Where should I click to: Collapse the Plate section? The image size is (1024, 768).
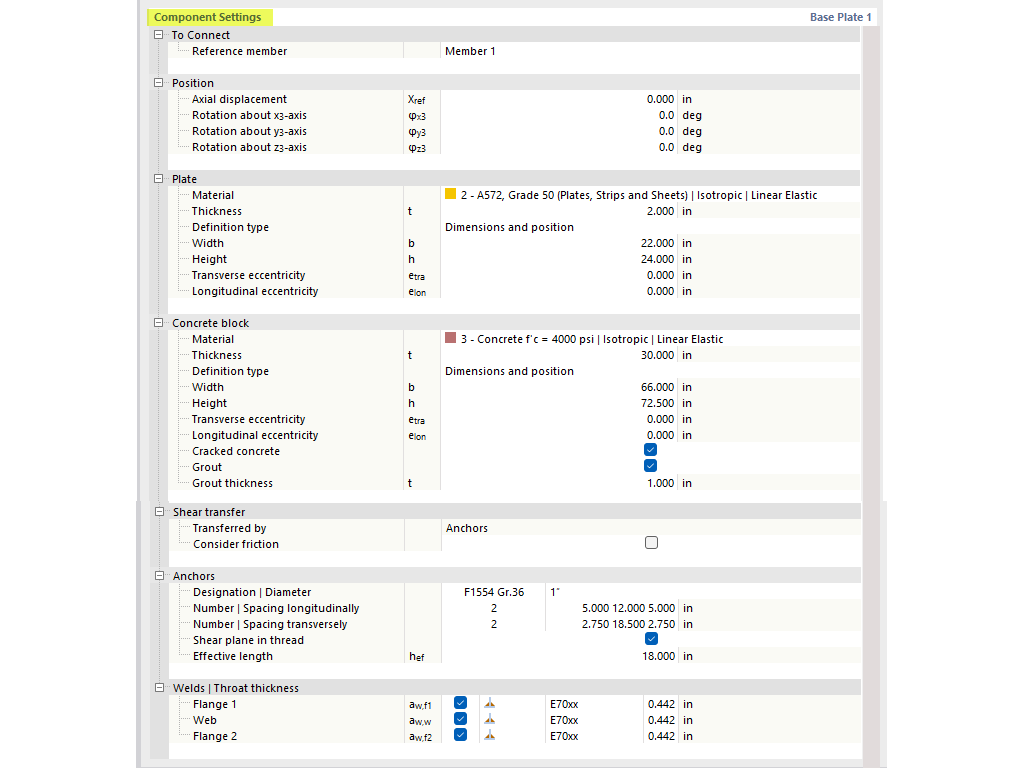click(158, 179)
